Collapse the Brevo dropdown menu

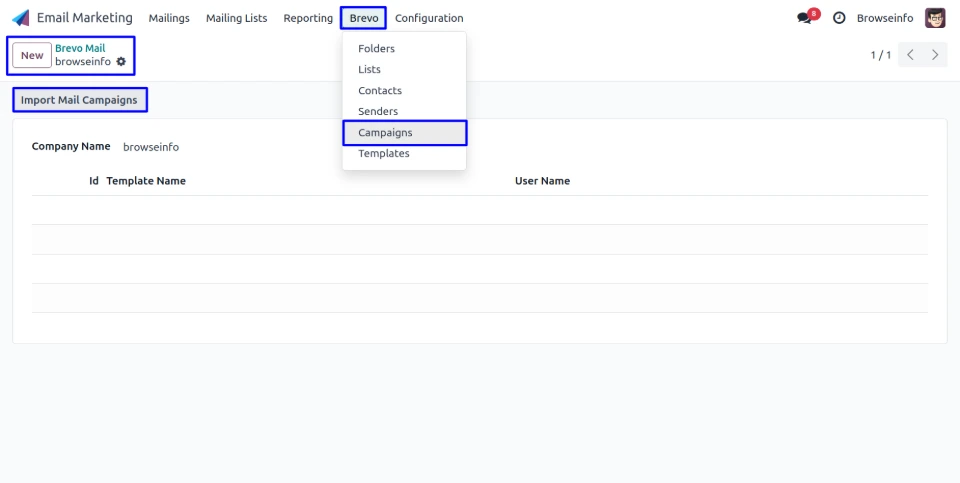coord(363,18)
